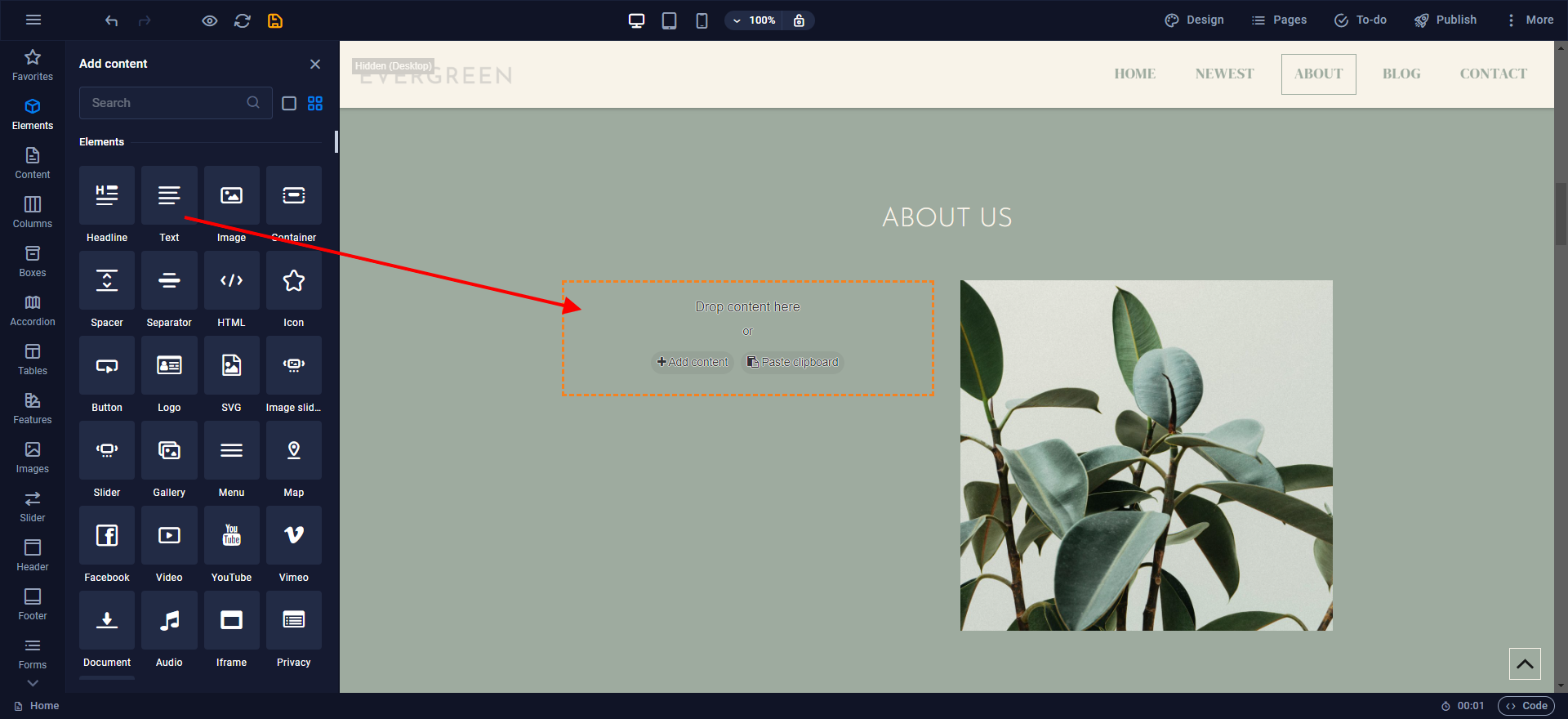Image resolution: width=1568 pixels, height=719 pixels.
Task: Expand more sidebar categories chevron
Action: coord(33,683)
